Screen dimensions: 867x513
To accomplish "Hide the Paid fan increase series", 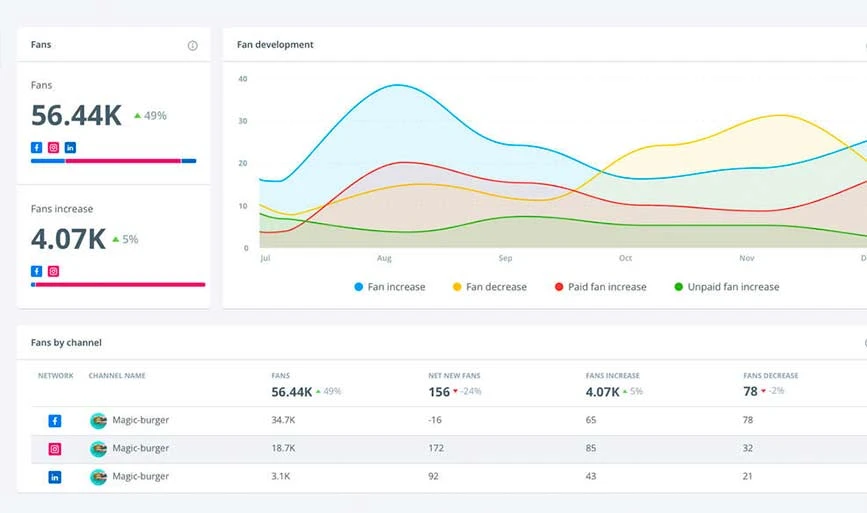I will coord(600,287).
